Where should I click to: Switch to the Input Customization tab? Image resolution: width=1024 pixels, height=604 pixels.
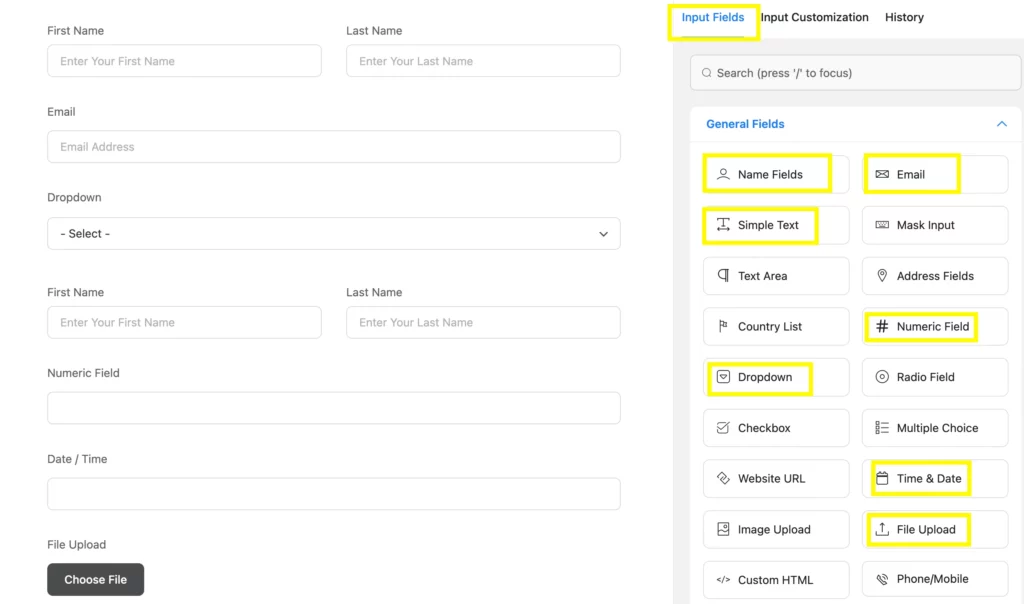coord(815,17)
